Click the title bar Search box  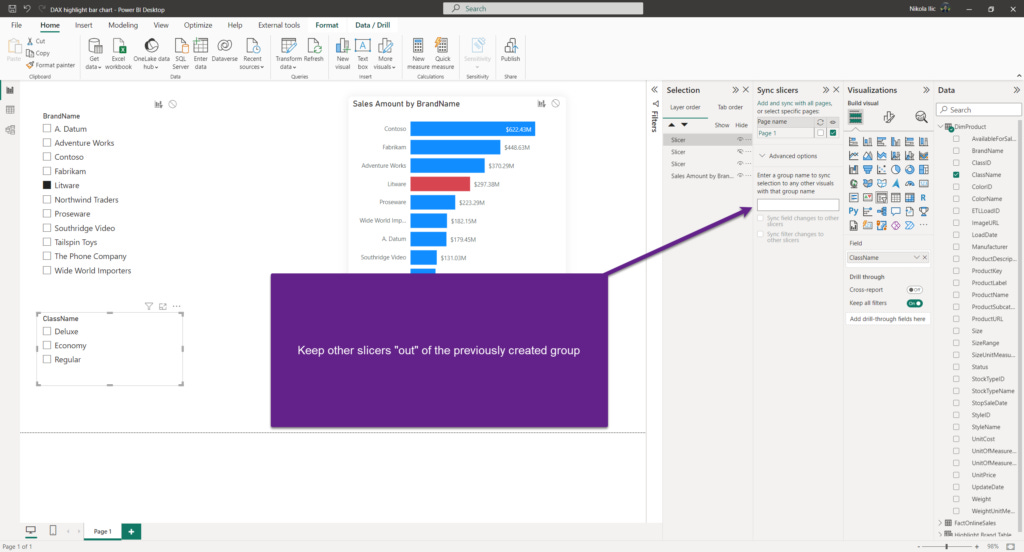(543, 8)
